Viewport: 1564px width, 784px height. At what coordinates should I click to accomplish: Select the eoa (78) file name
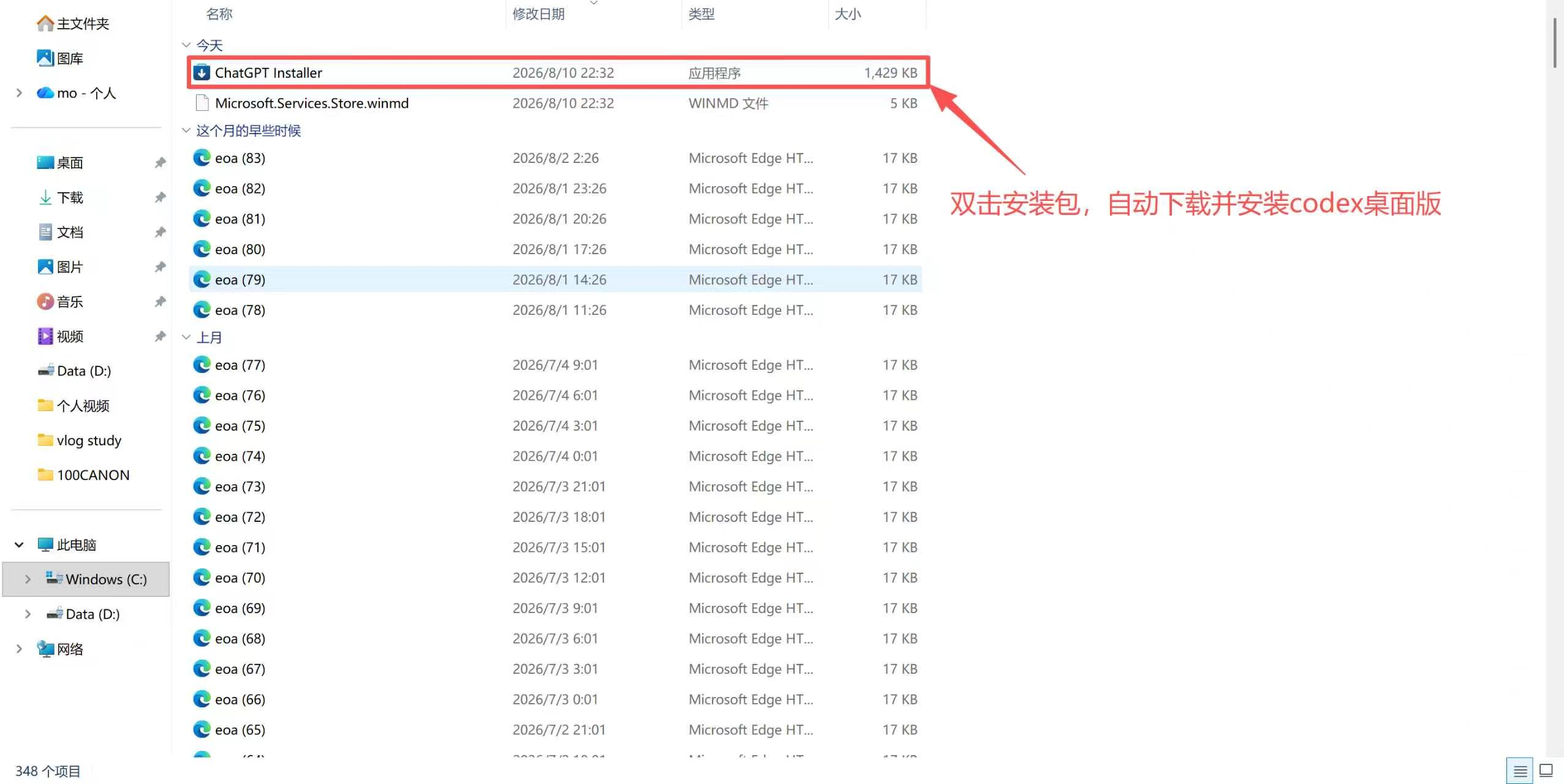(240, 310)
